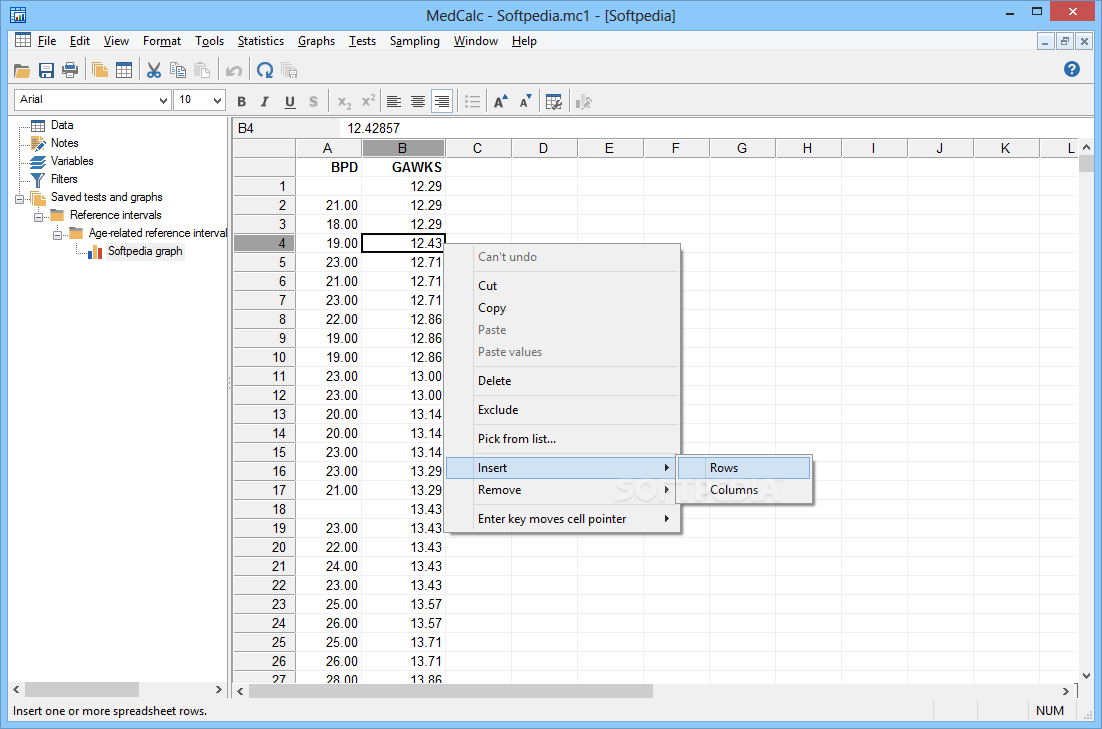Toggle underline formatting

290,102
